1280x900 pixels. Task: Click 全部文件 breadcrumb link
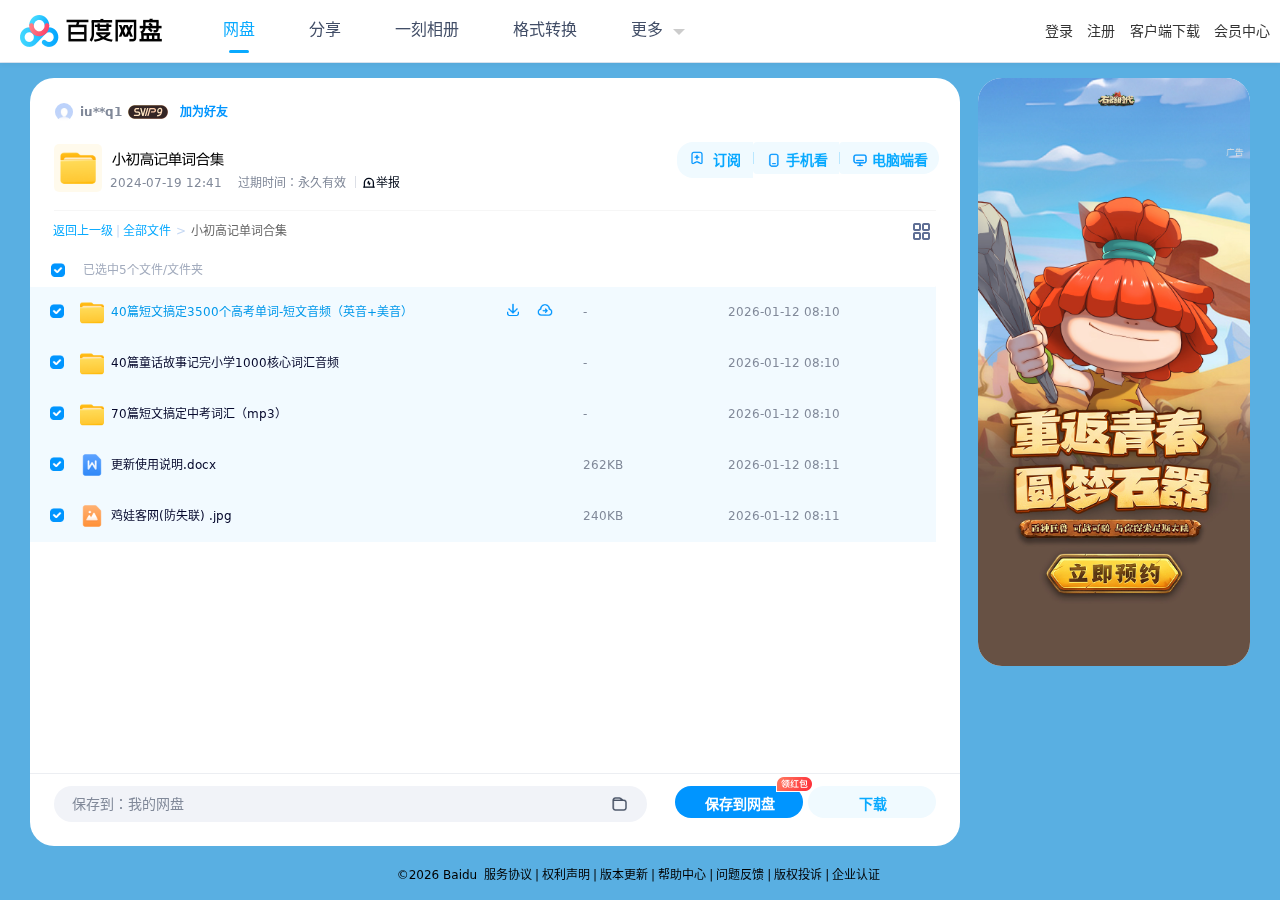pos(147,230)
